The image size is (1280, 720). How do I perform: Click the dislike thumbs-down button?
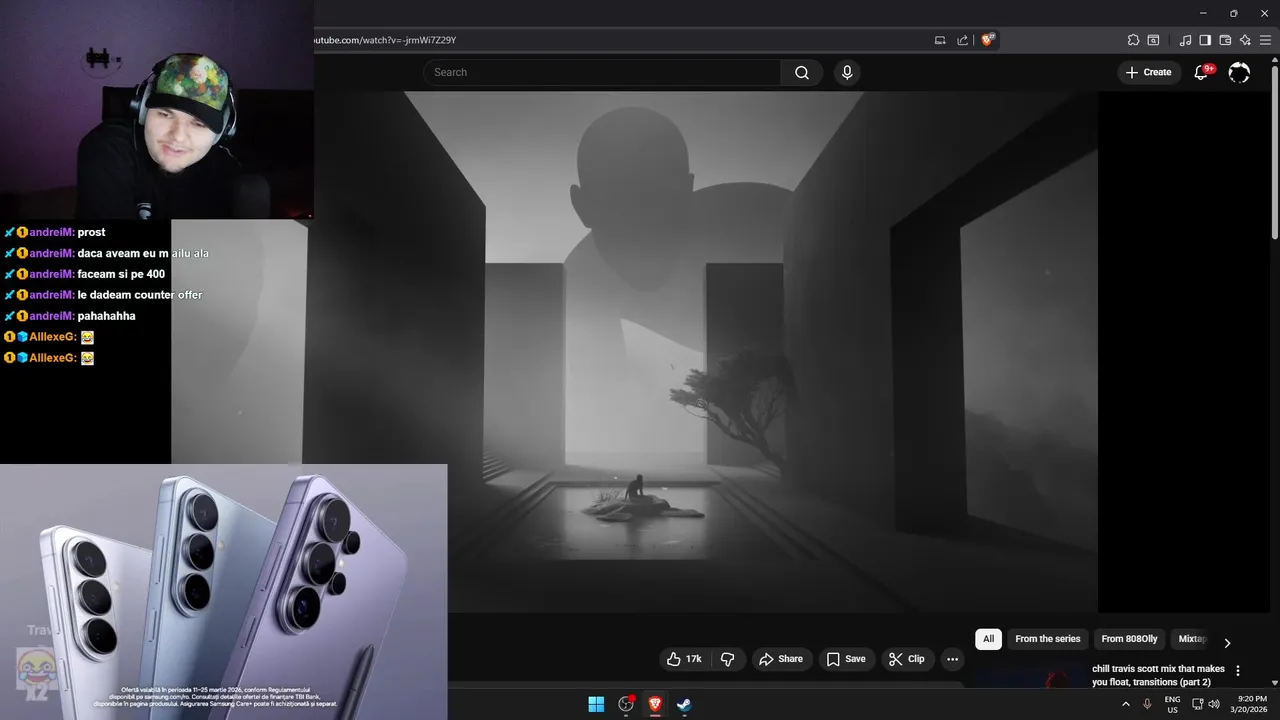click(727, 659)
